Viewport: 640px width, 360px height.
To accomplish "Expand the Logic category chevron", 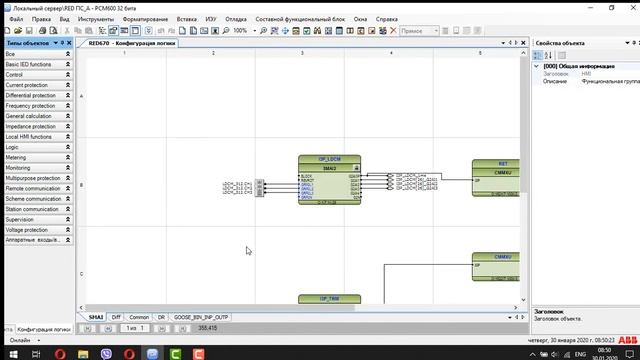I will 68,147.
